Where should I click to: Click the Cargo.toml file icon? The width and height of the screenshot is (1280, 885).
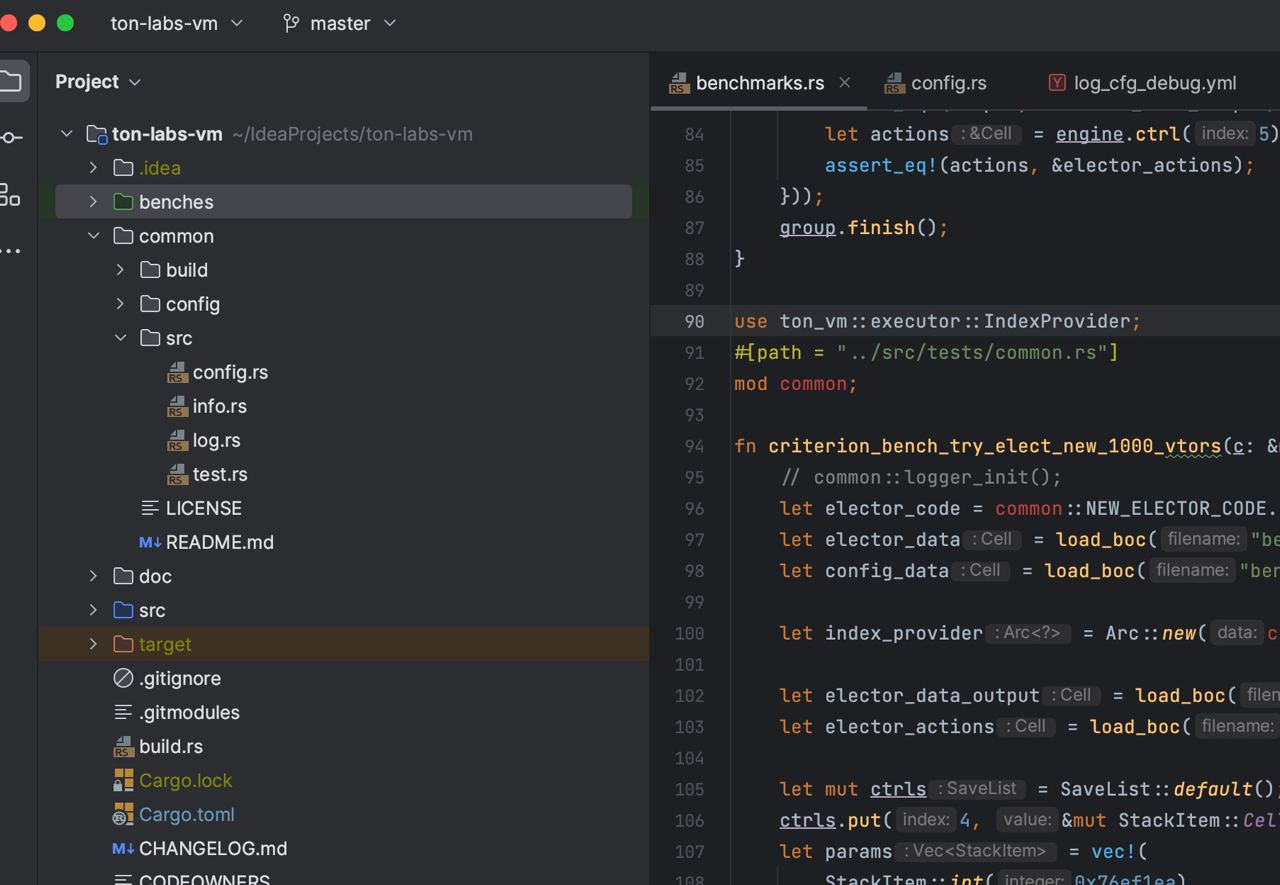click(123, 815)
